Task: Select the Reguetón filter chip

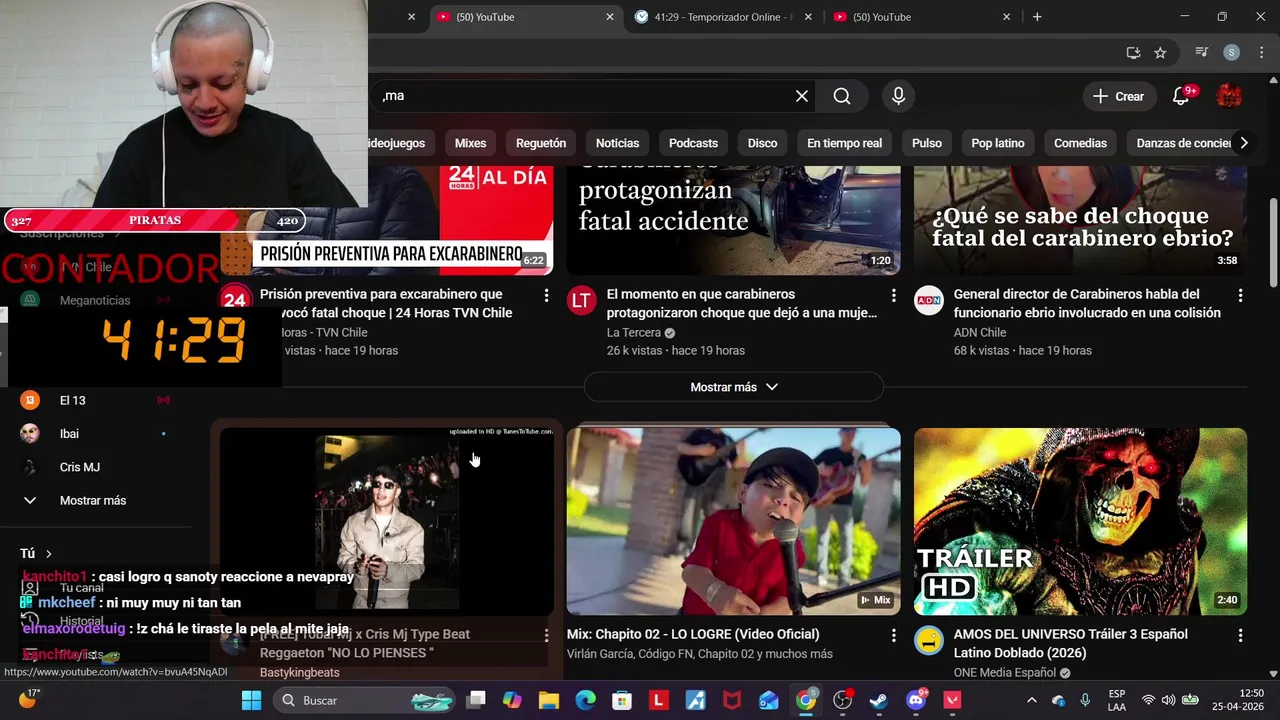Action: [x=541, y=143]
